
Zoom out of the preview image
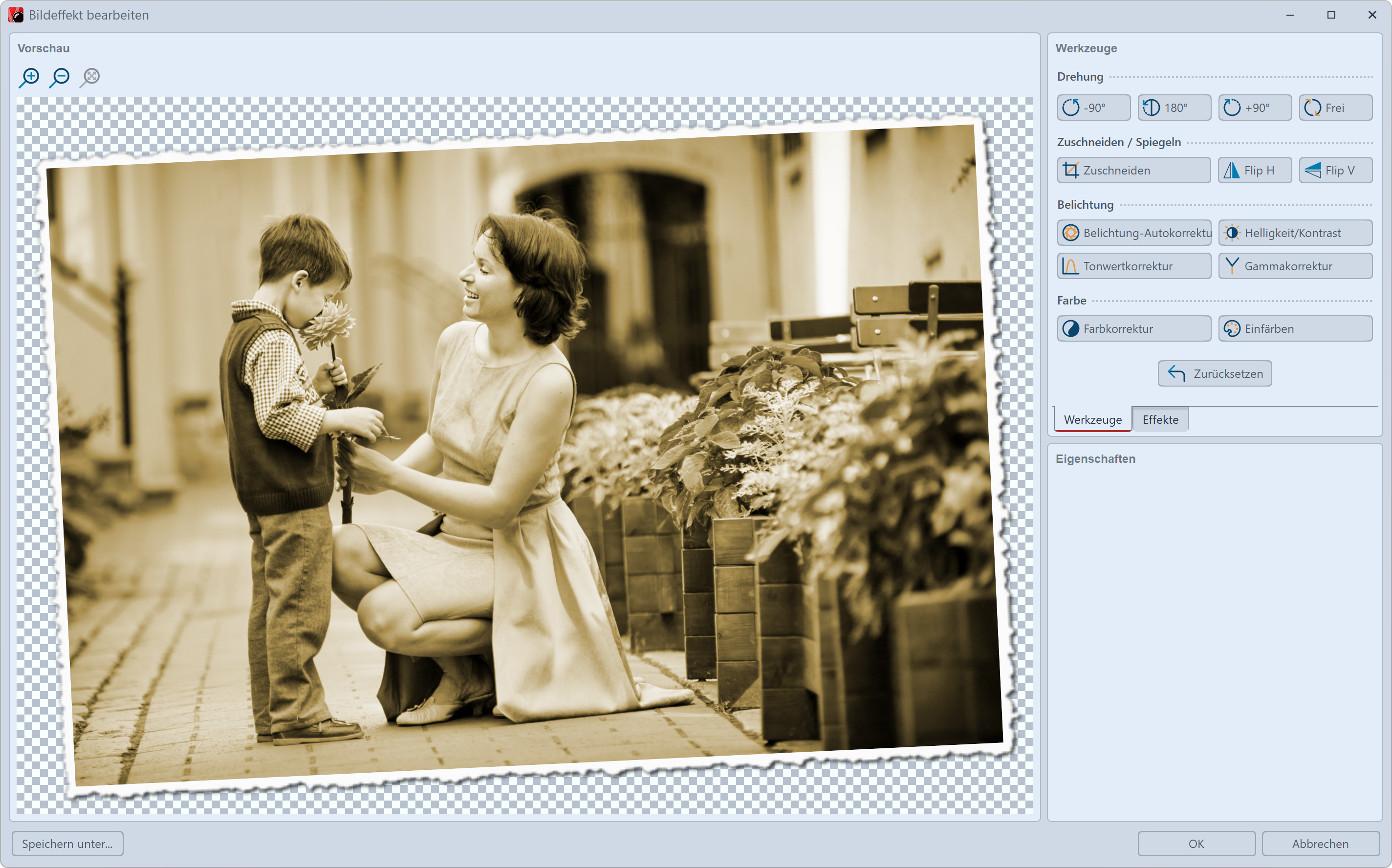tap(60, 77)
